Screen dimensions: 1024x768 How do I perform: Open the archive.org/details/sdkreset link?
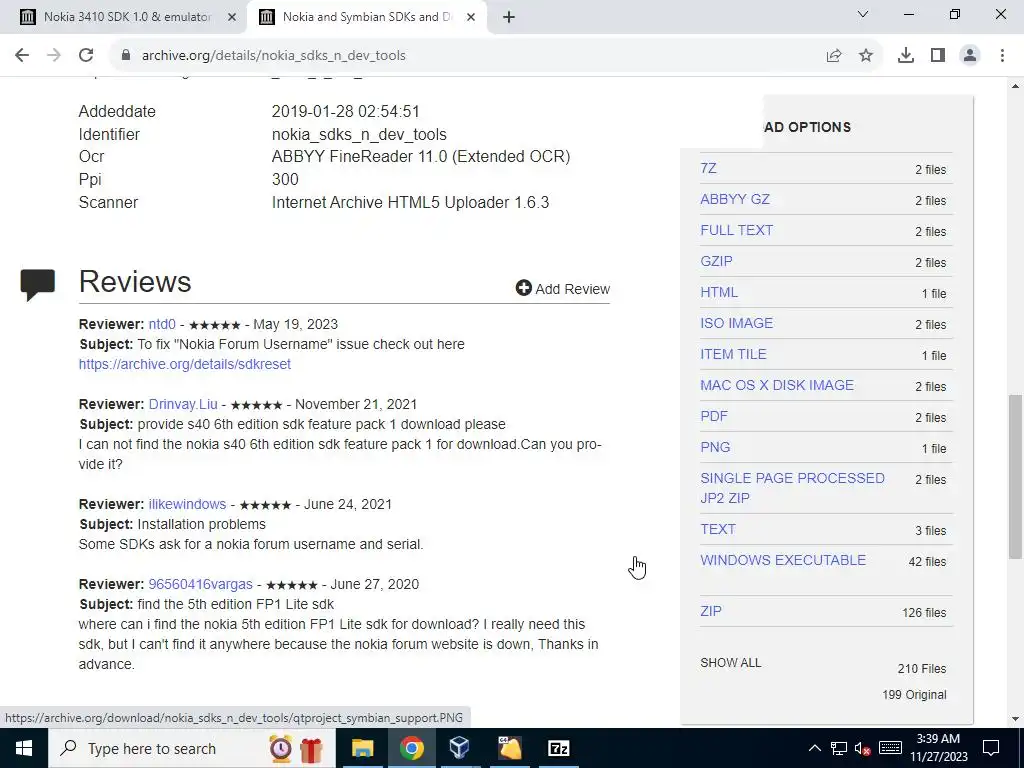185,364
